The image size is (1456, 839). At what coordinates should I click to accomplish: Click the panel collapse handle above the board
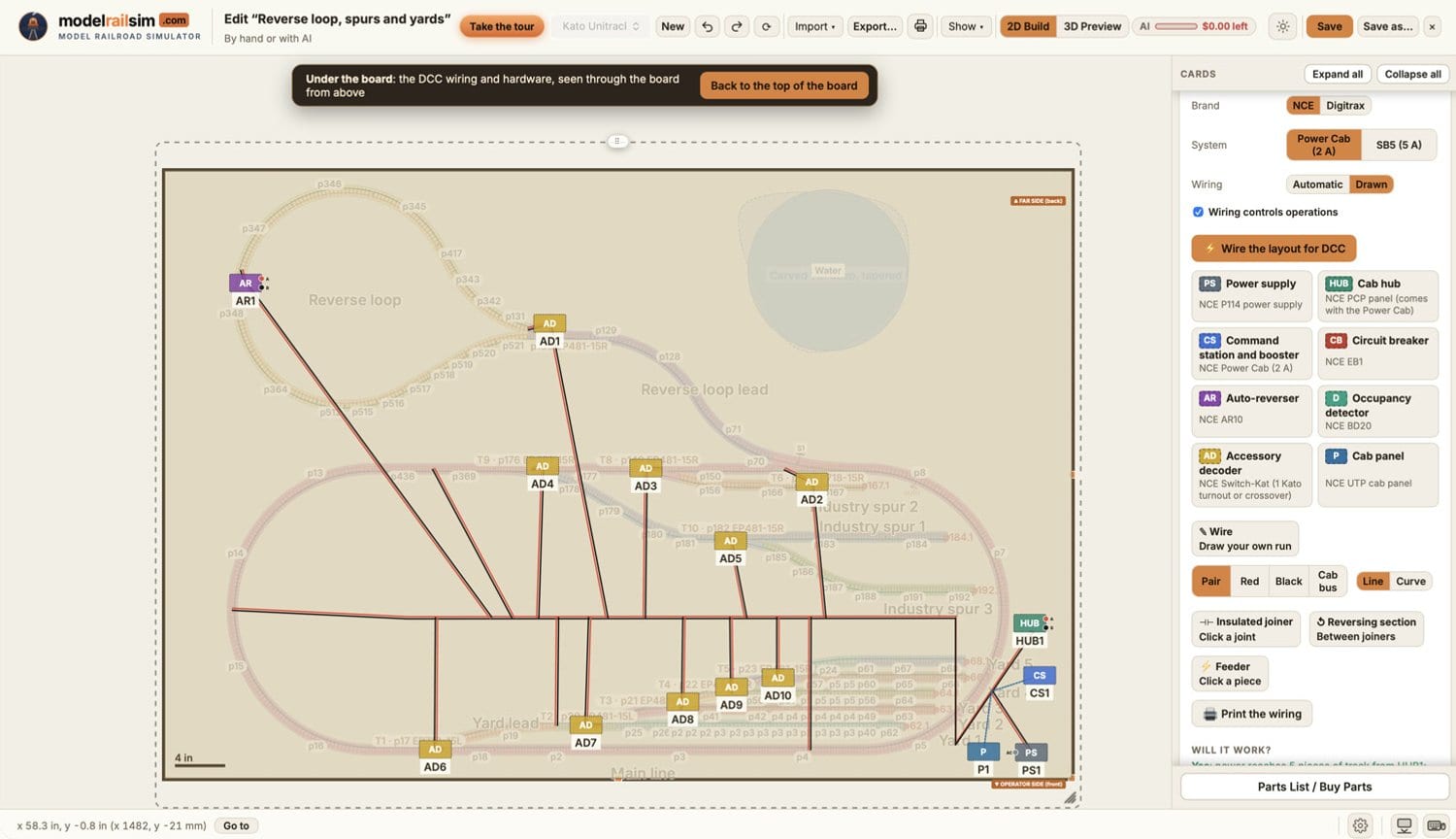[x=617, y=142]
